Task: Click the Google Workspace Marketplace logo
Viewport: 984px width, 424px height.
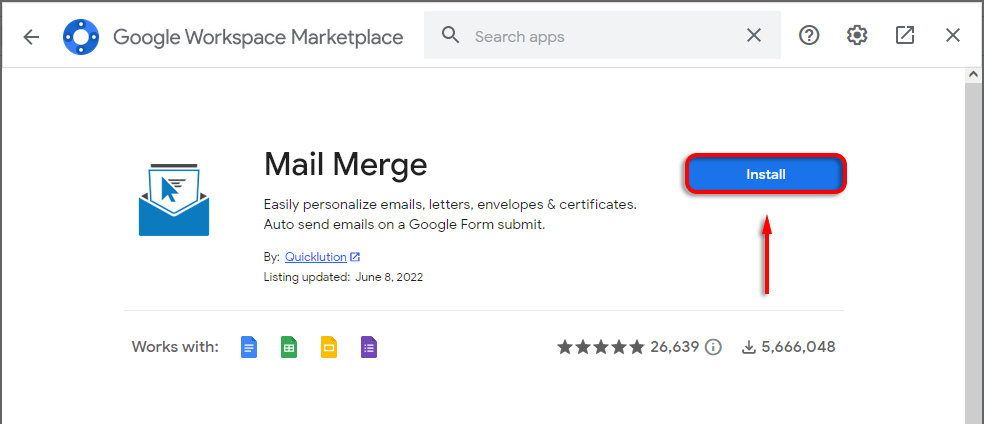Action: pyautogui.click(x=79, y=37)
